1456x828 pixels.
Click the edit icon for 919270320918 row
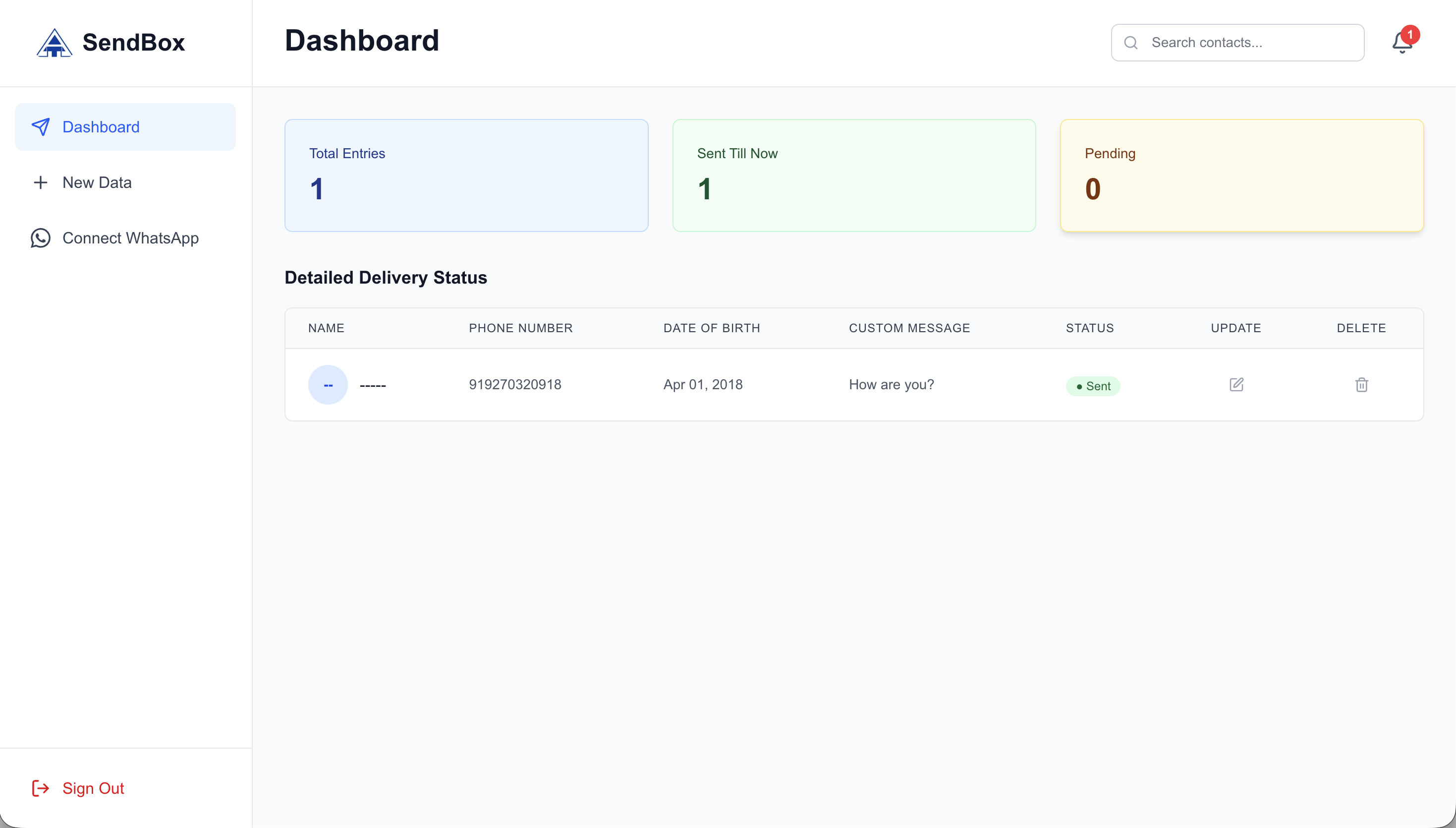pos(1236,384)
